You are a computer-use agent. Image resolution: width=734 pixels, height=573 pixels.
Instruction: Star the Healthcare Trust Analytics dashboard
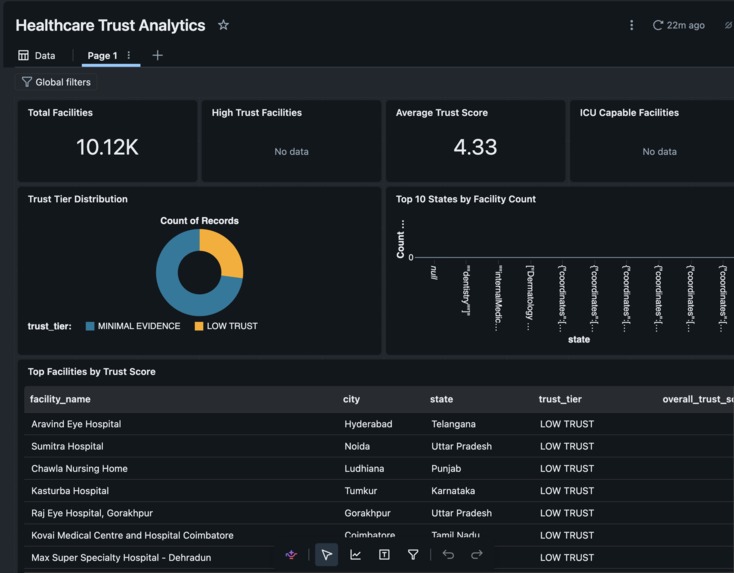point(223,25)
